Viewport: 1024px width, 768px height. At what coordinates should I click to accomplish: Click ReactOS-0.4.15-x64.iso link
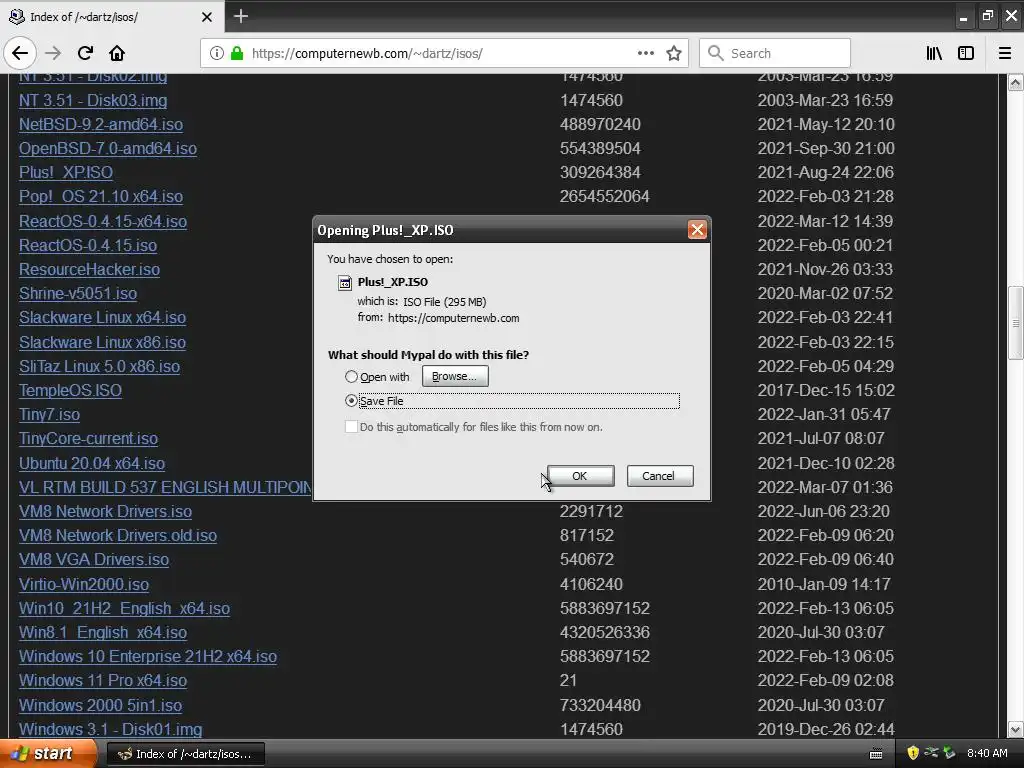pyautogui.click(x=103, y=221)
